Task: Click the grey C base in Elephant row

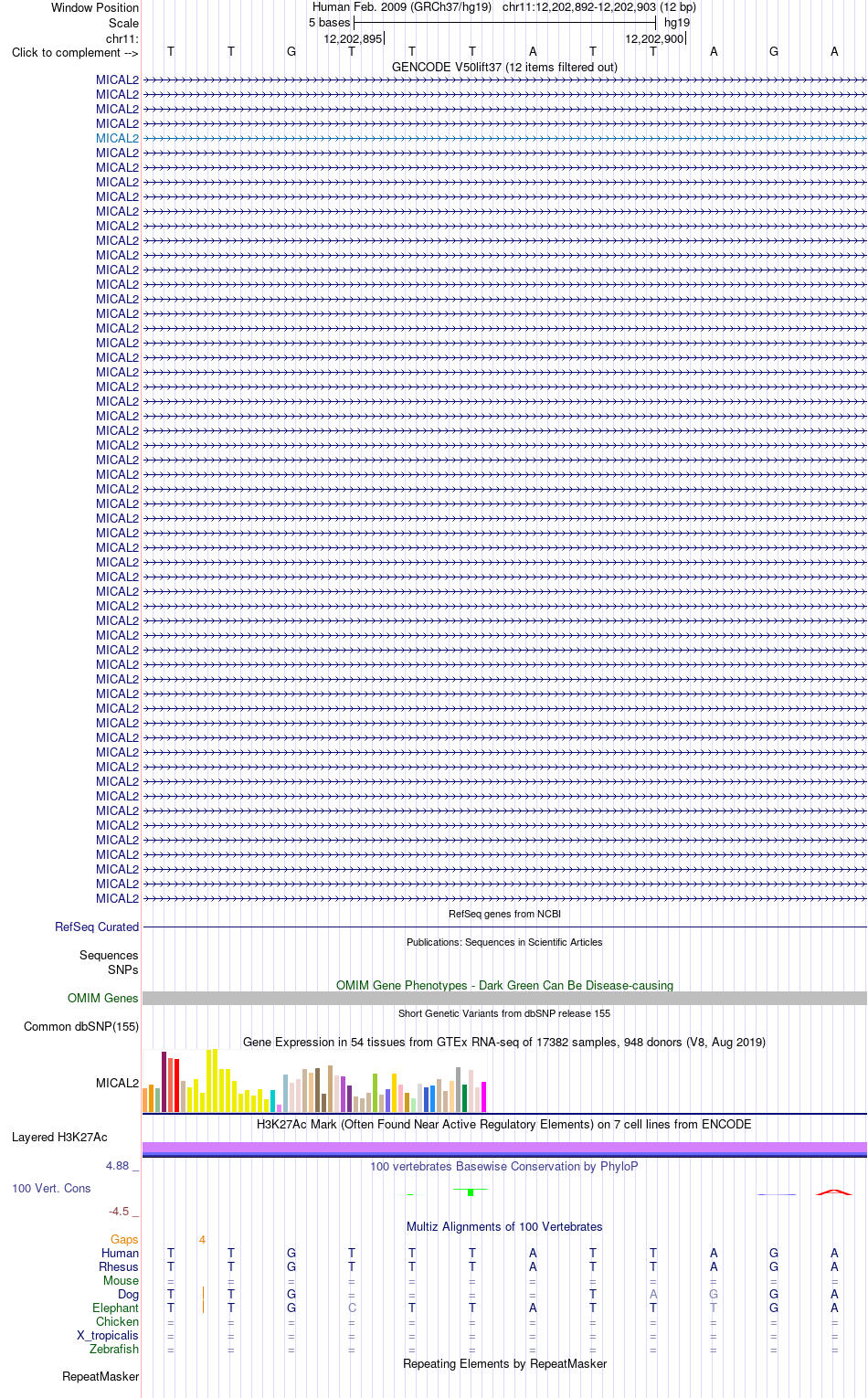Action: click(x=352, y=1308)
